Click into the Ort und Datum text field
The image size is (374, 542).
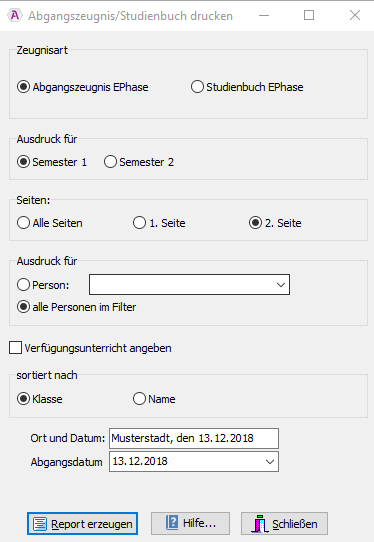pyautogui.click(x=194, y=438)
